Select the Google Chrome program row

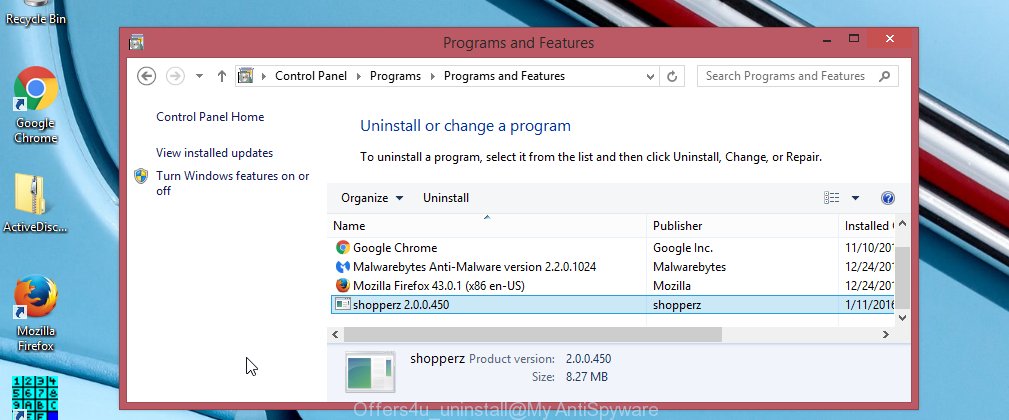tap(611, 248)
